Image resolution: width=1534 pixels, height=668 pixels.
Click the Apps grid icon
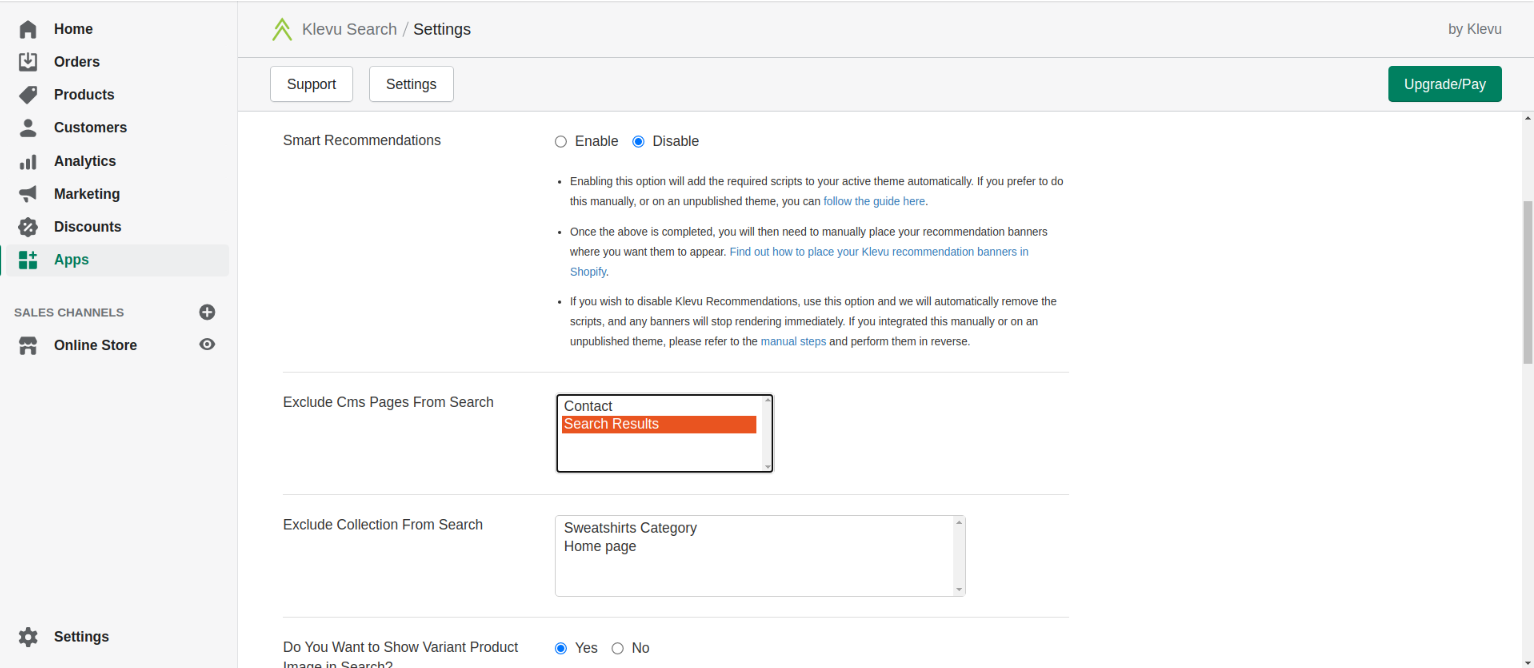coord(28,260)
